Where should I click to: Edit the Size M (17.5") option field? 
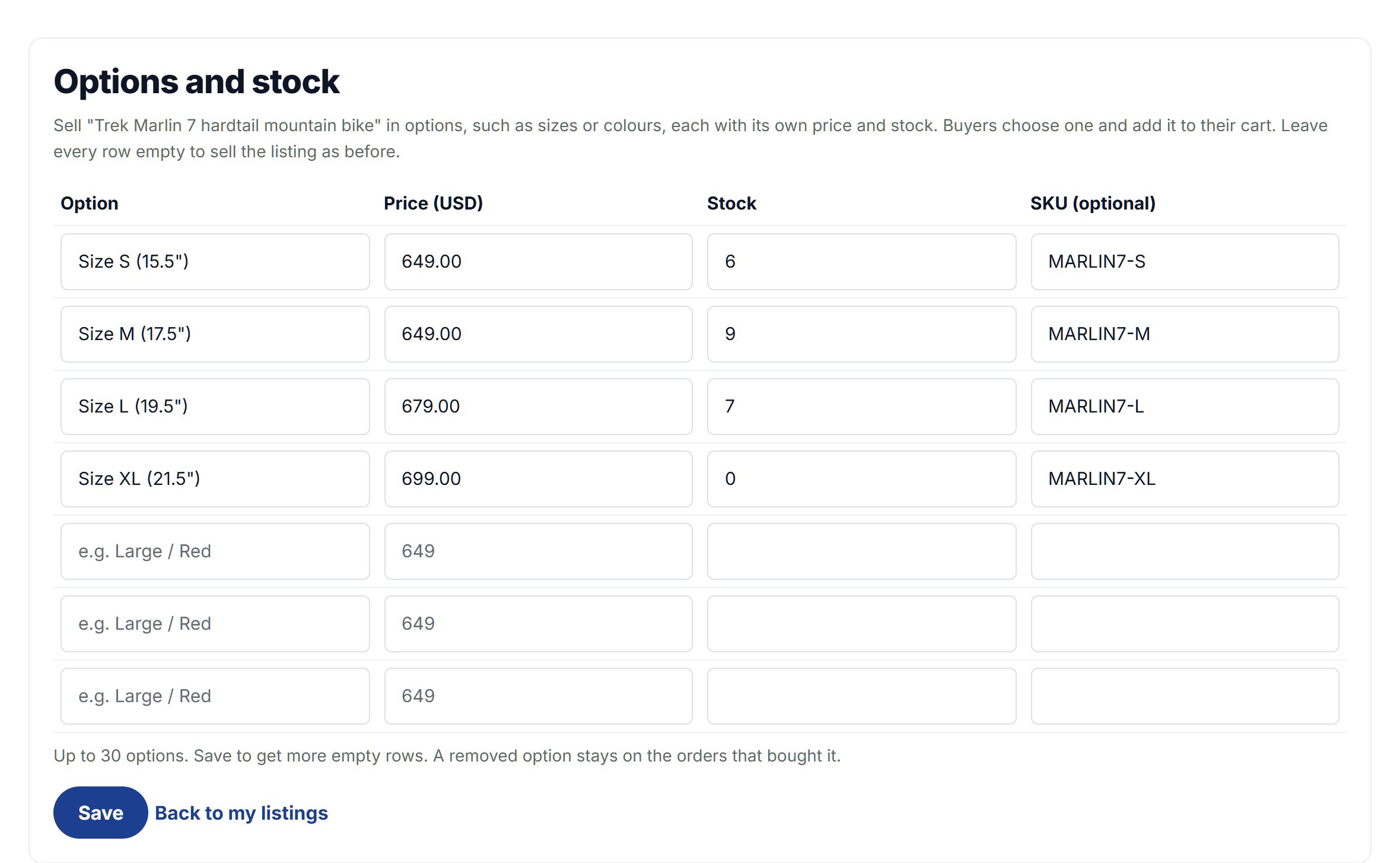click(215, 334)
